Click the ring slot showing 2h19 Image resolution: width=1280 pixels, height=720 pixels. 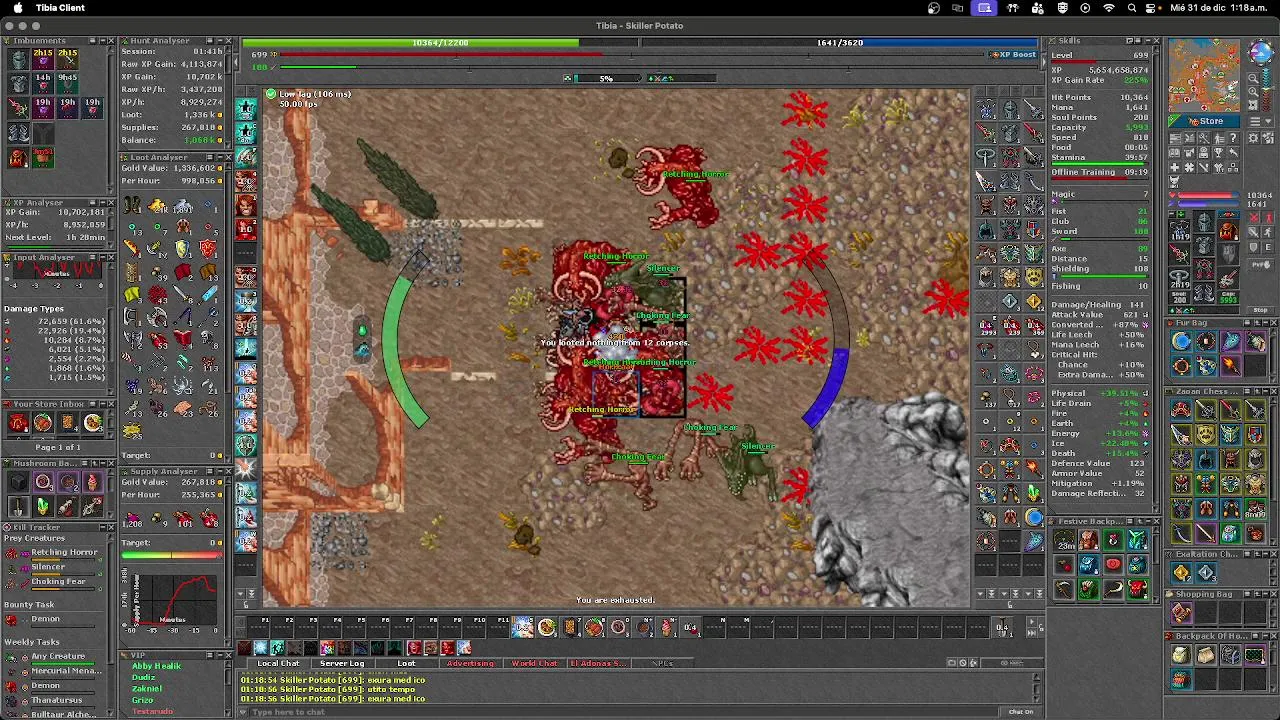1179,279
